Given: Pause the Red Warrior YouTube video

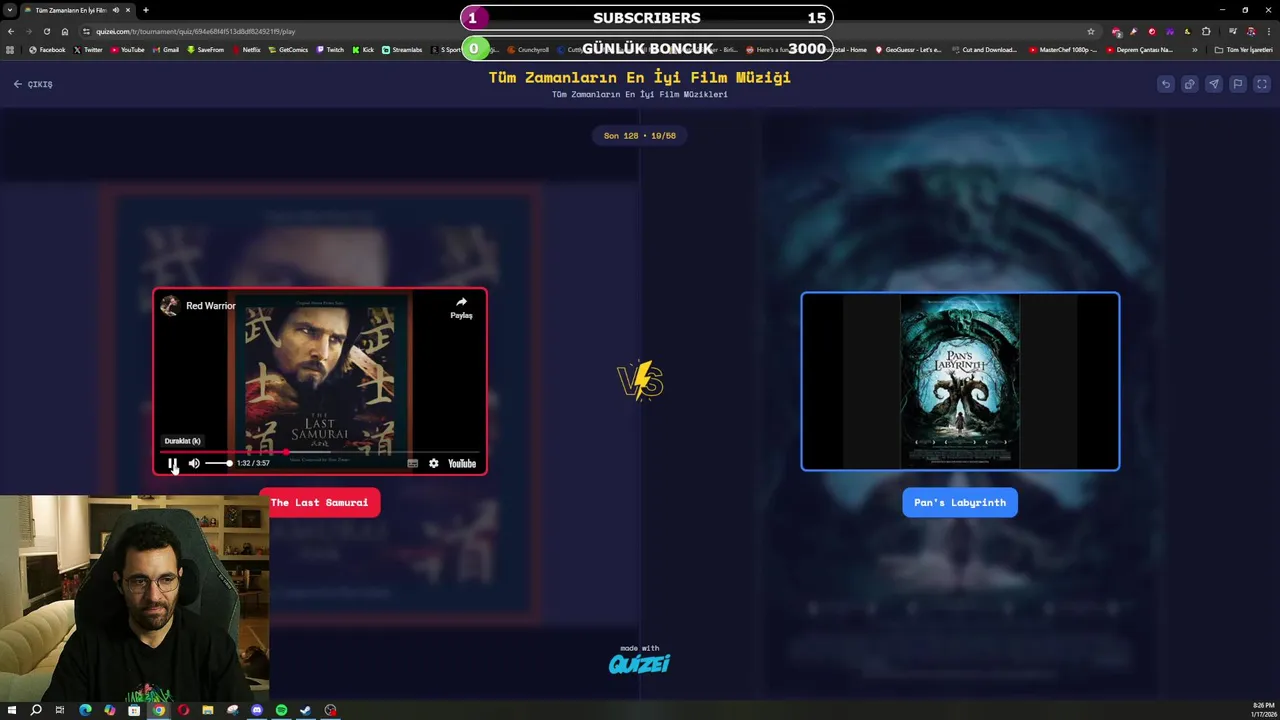Looking at the screenshot, I should pyautogui.click(x=172, y=463).
